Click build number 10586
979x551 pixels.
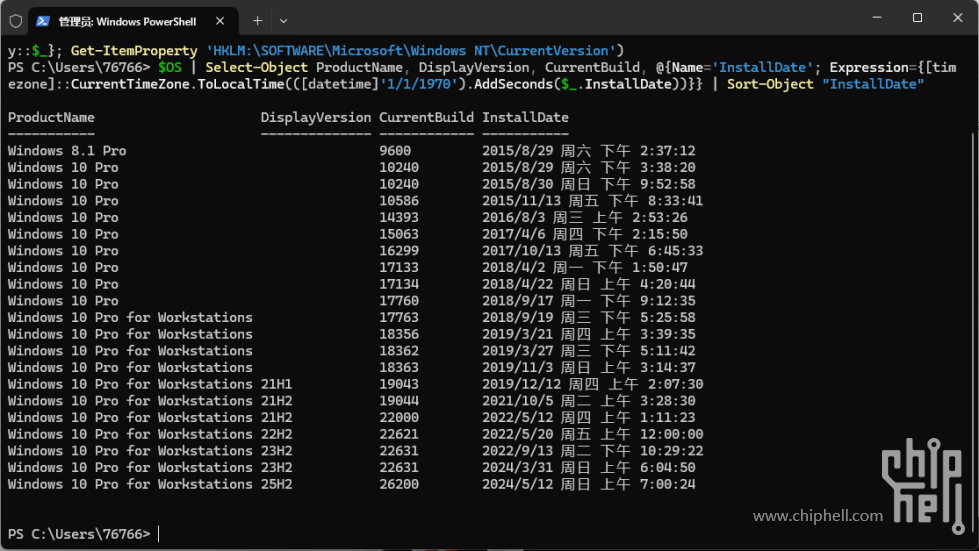399,201
